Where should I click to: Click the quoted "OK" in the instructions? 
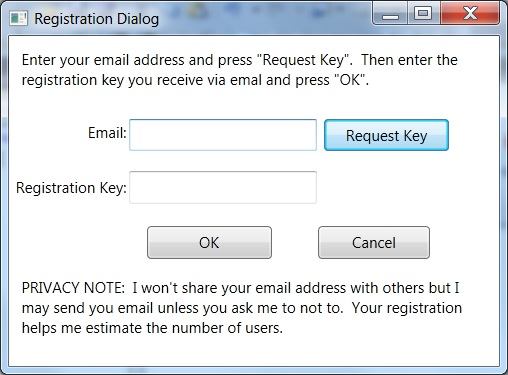[350, 80]
